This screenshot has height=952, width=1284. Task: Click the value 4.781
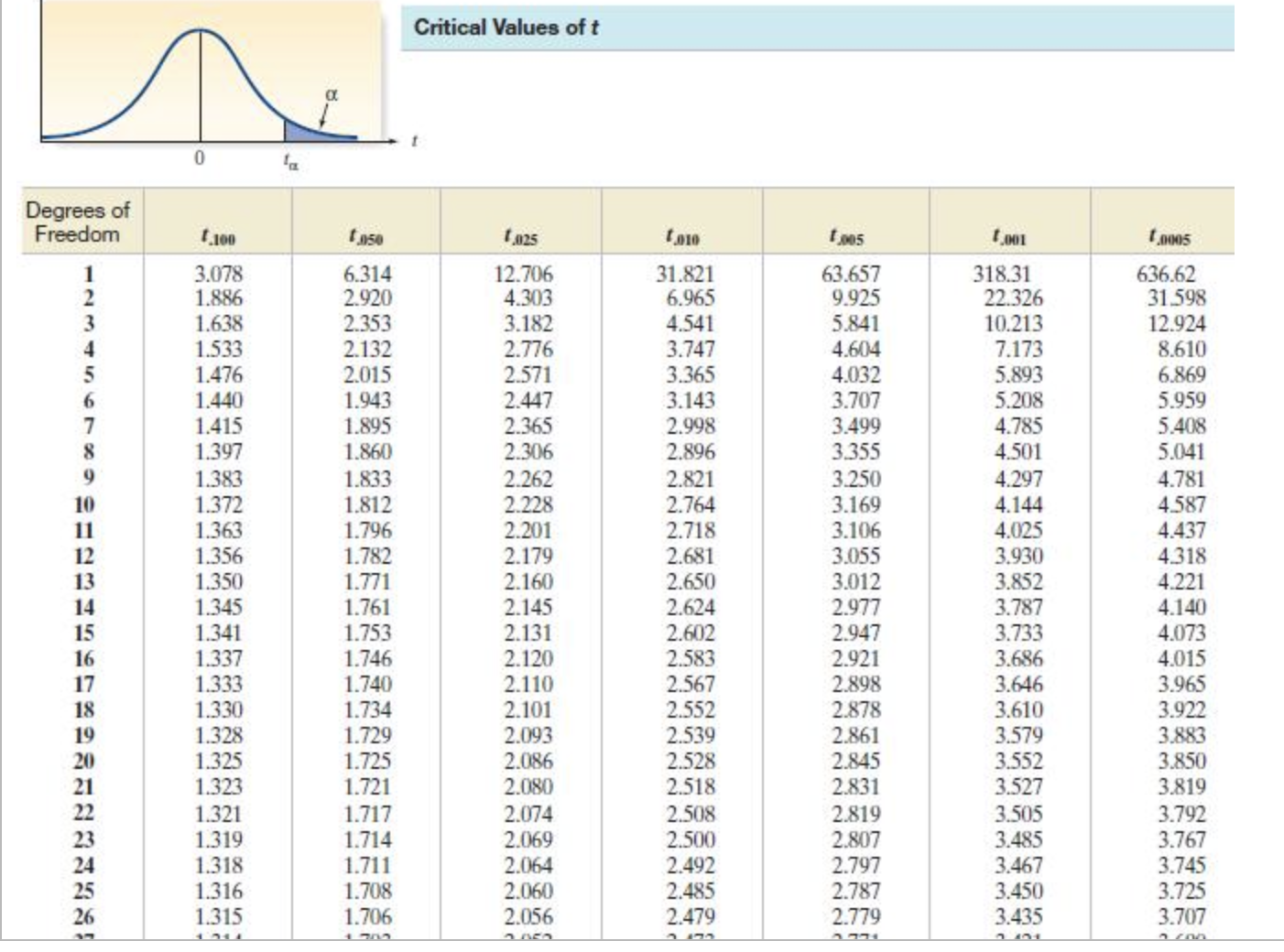(1182, 479)
